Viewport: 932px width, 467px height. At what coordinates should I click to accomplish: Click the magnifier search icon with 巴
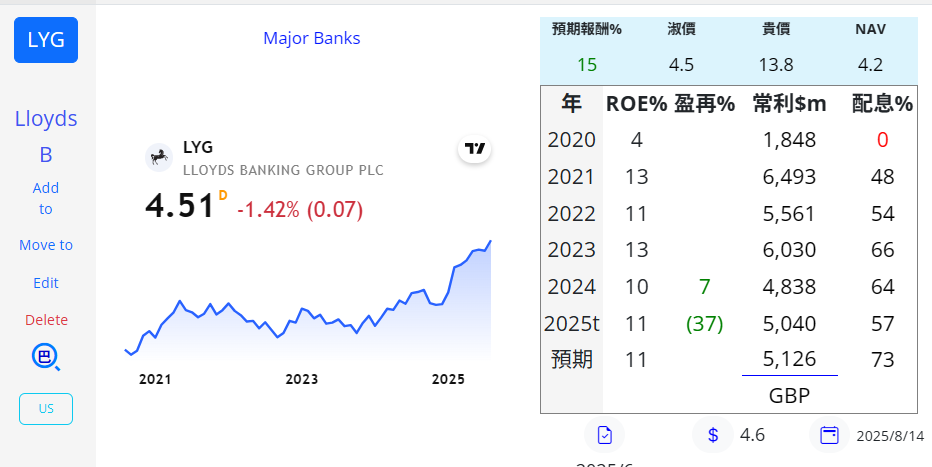pyautogui.click(x=46, y=358)
